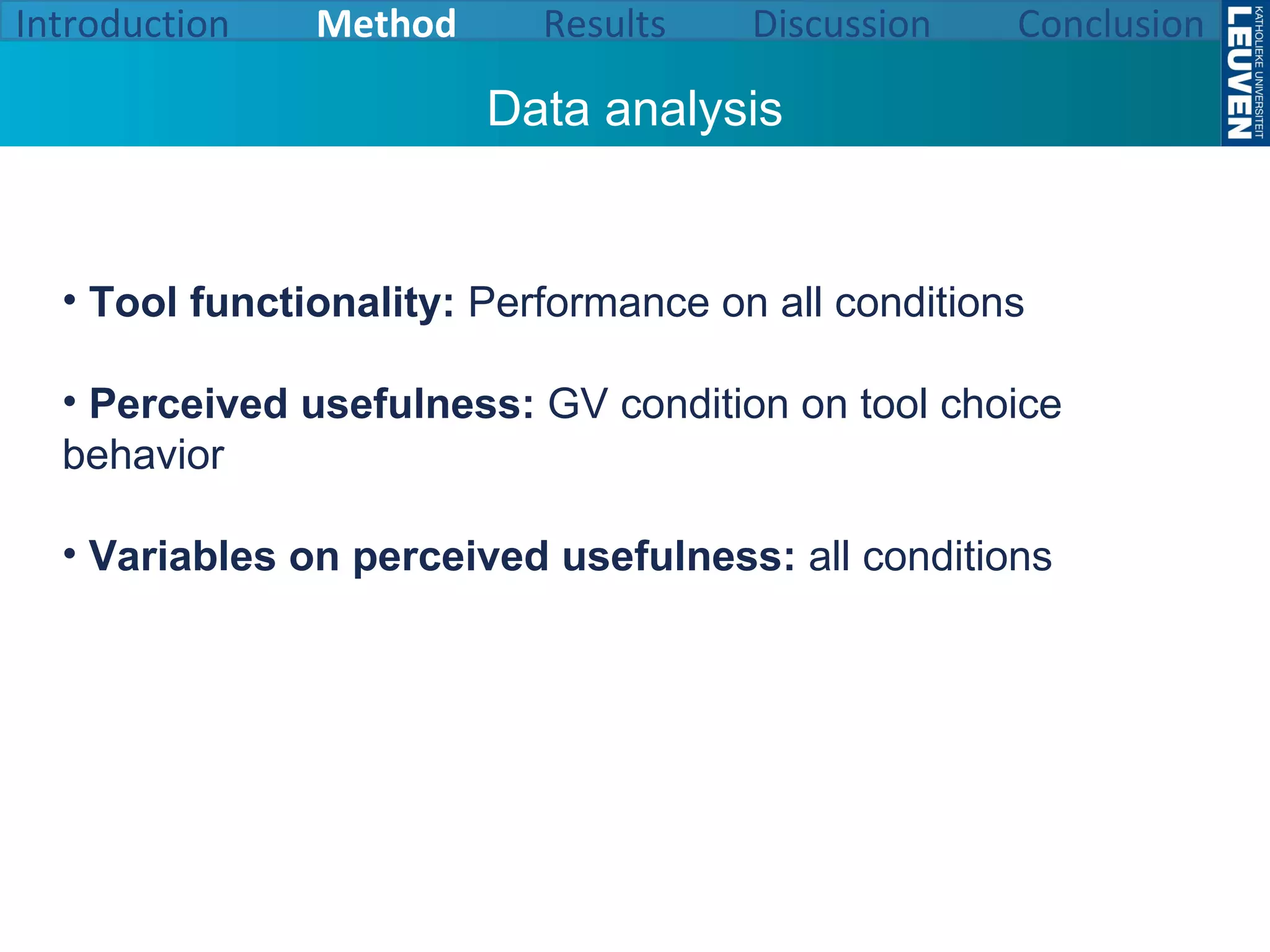Viewport: 1270px width, 952px height.
Task: Jump to the Conclusion tab
Action: pos(1110,25)
